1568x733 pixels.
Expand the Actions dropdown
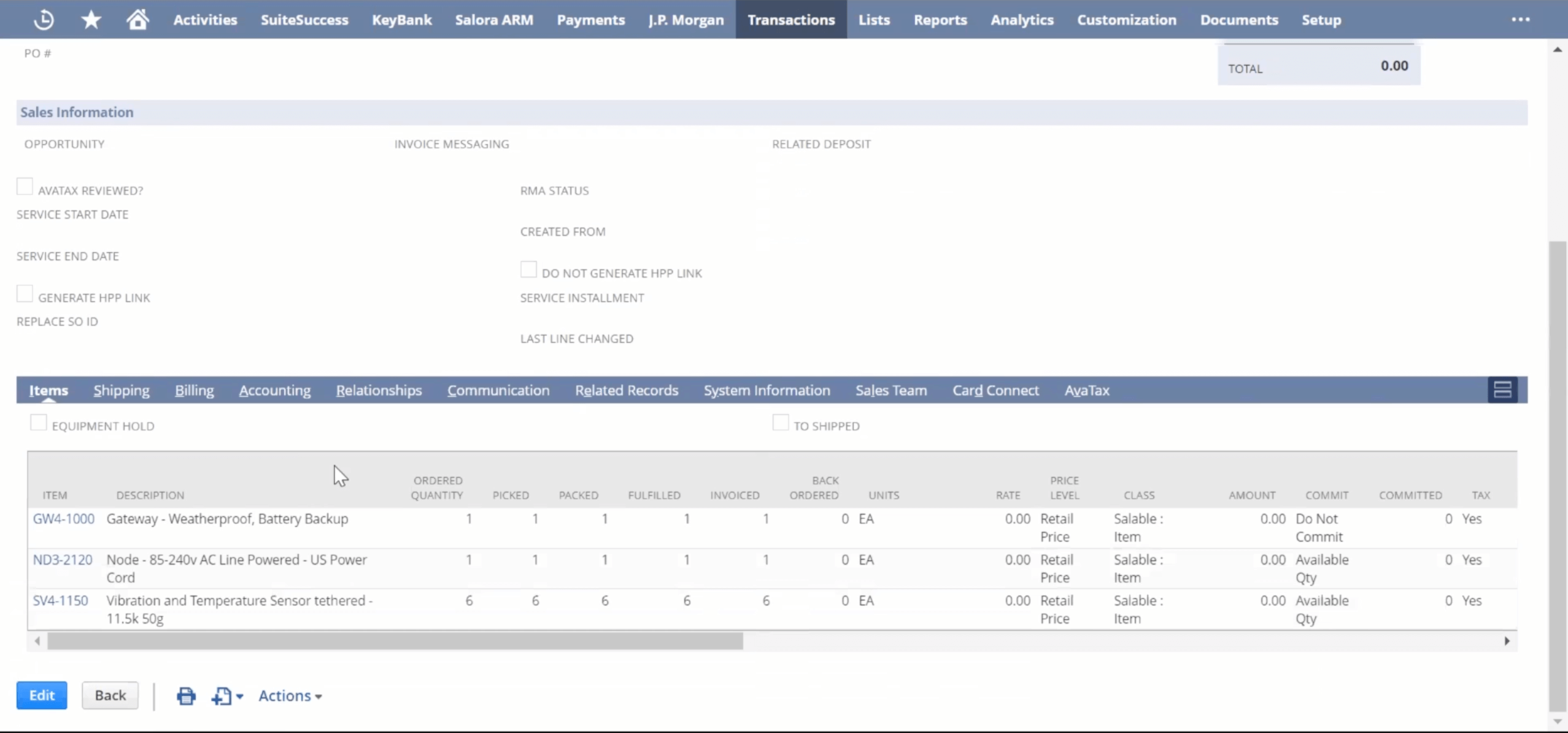coord(290,696)
